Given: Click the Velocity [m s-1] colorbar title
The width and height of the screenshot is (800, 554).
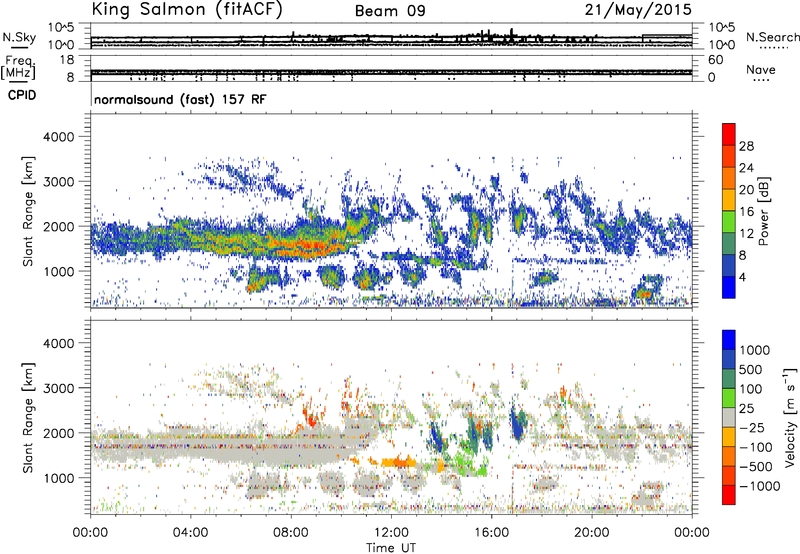Looking at the screenshot, I should [790, 417].
